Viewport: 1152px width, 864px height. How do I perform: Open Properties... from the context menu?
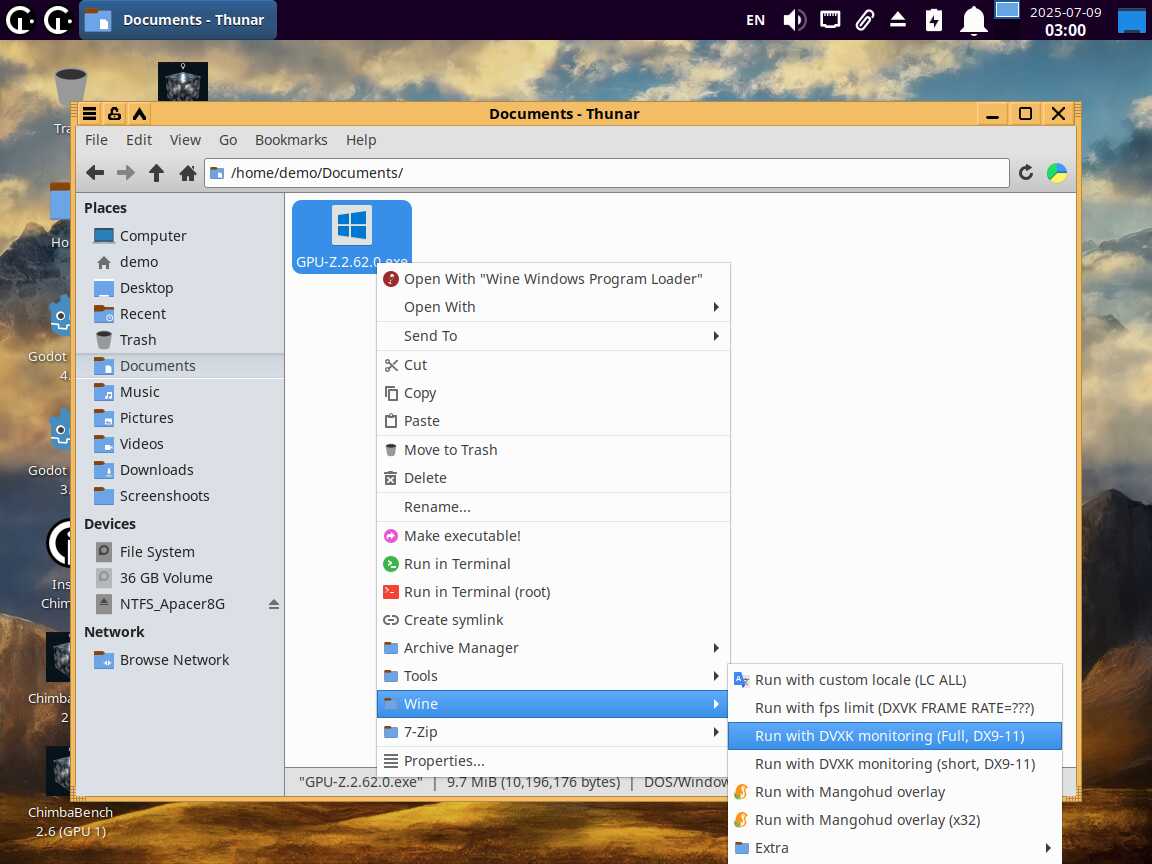click(553, 761)
